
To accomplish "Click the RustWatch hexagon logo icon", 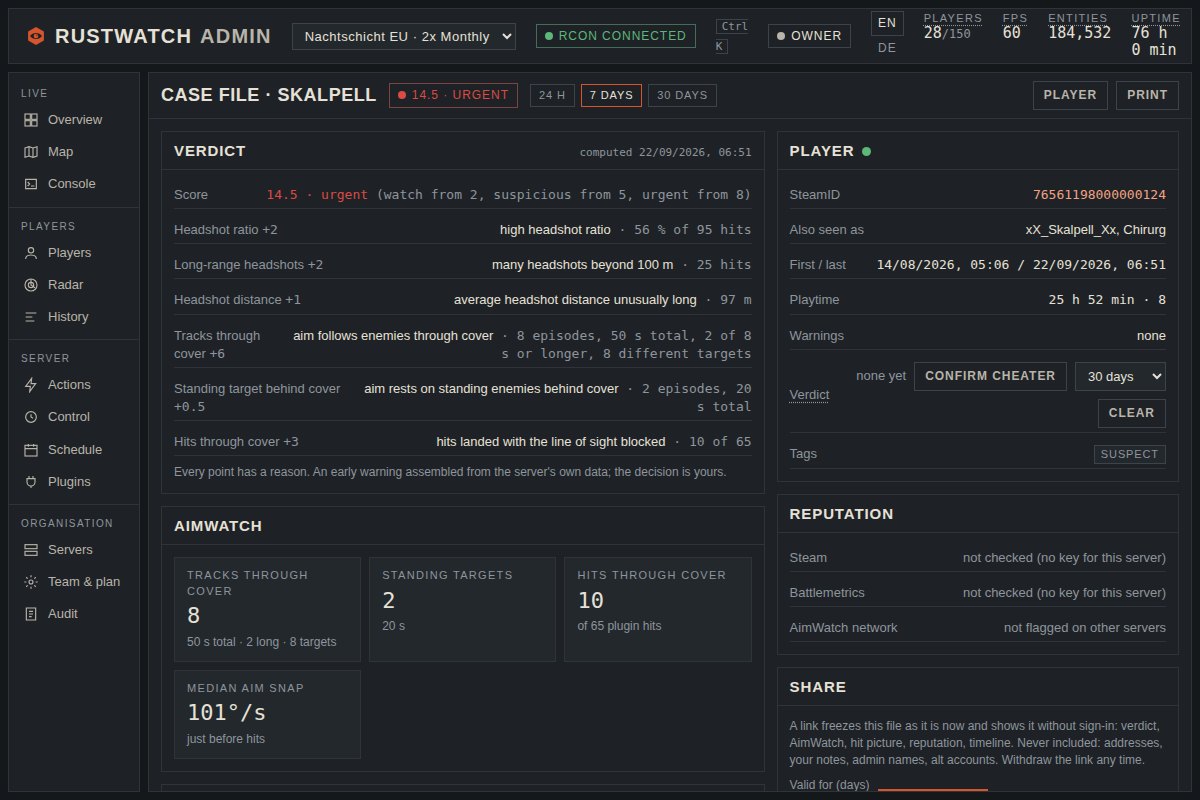I will [36, 36].
